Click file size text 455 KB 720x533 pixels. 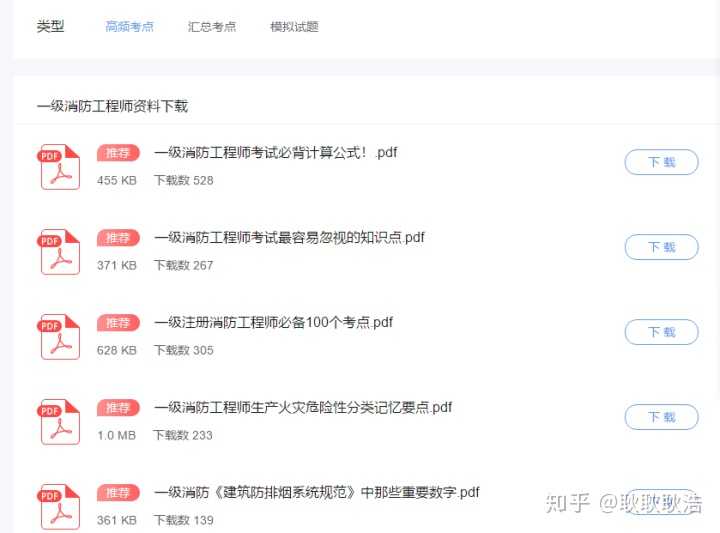[x=117, y=180]
